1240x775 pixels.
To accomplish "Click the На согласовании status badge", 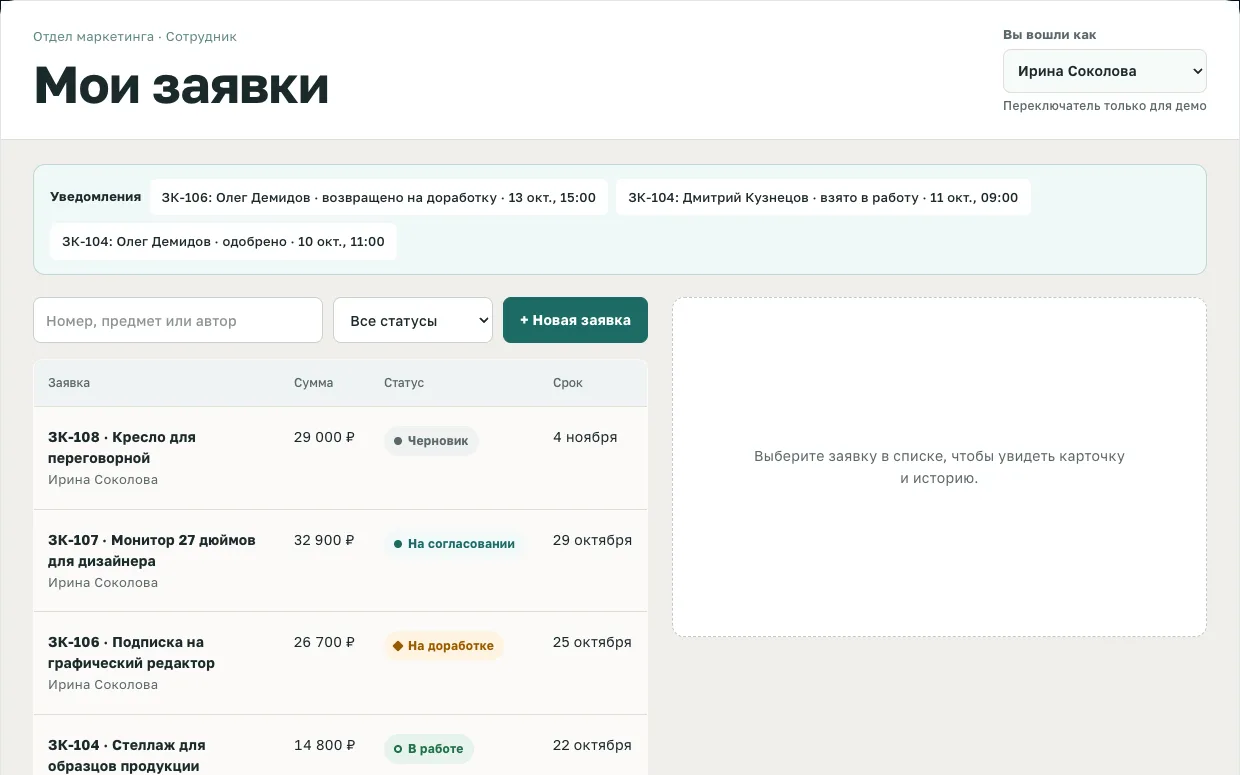I will coord(454,544).
